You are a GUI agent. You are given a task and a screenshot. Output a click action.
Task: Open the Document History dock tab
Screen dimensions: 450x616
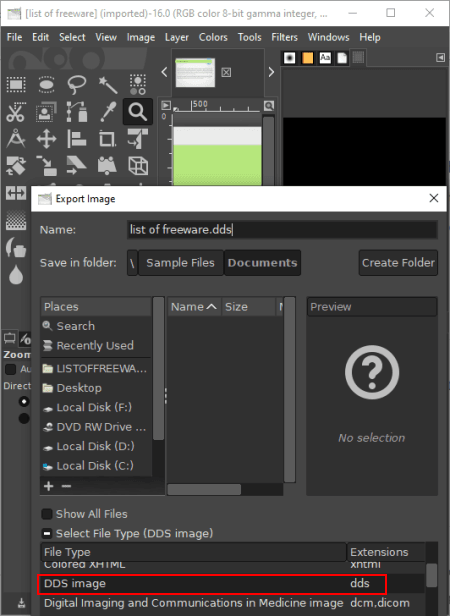point(342,58)
